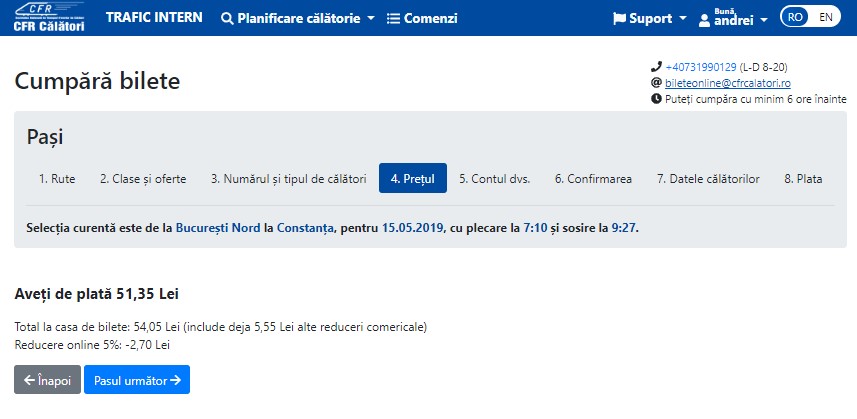857x419 pixels.
Task: Click the list icon beside Comenzi
Action: [393, 18]
